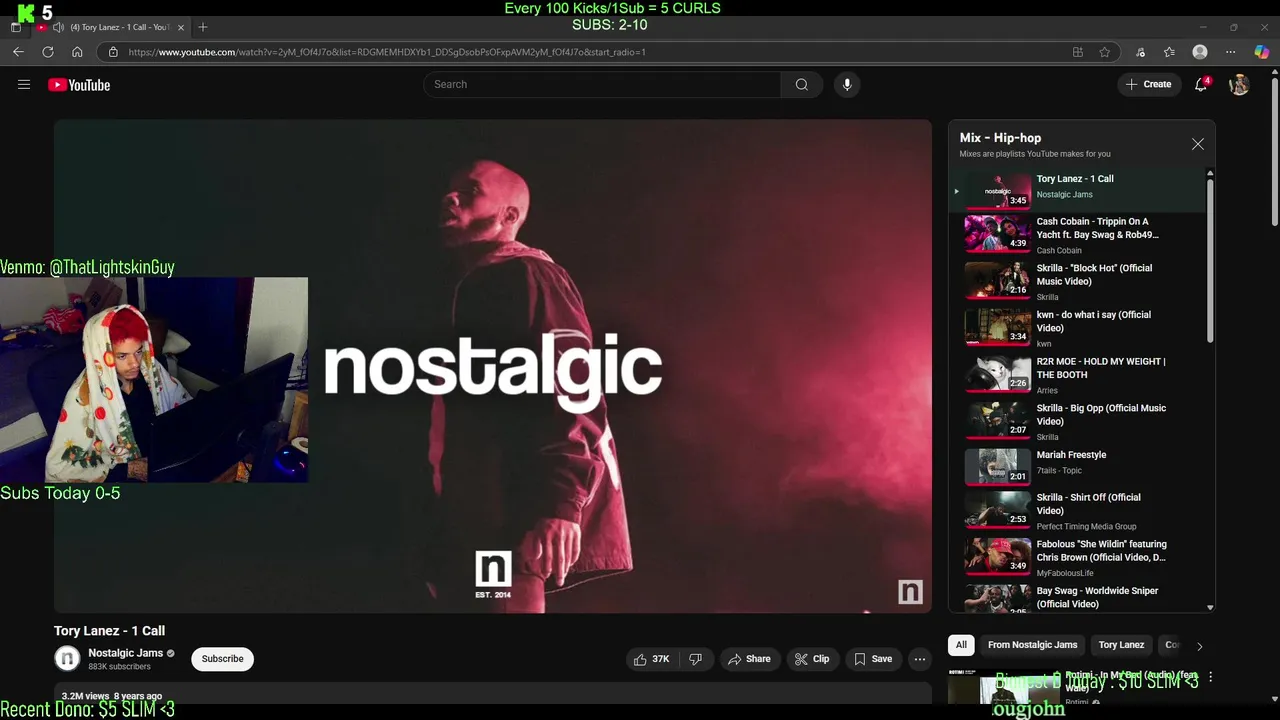Click the main video player

coord(493,366)
